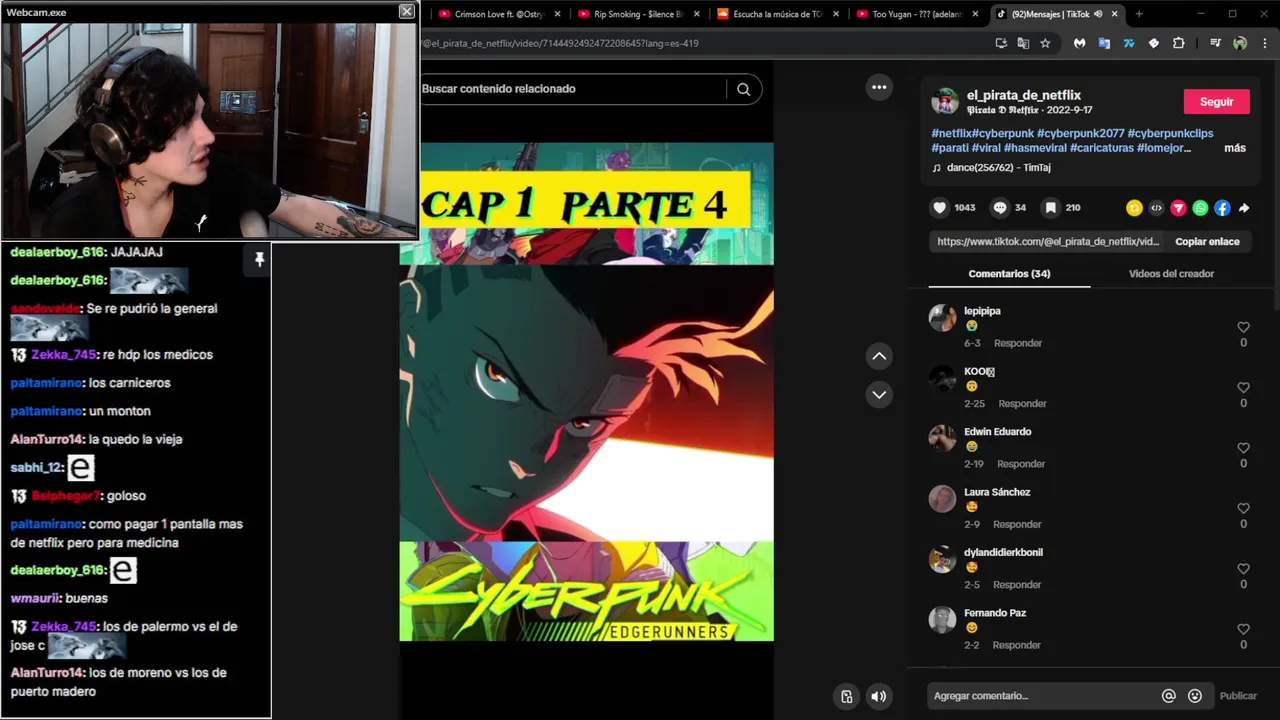This screenshot has width=1280, height=720.
Task: Go to previous video with up chevron
Action: tap(879, 356)
